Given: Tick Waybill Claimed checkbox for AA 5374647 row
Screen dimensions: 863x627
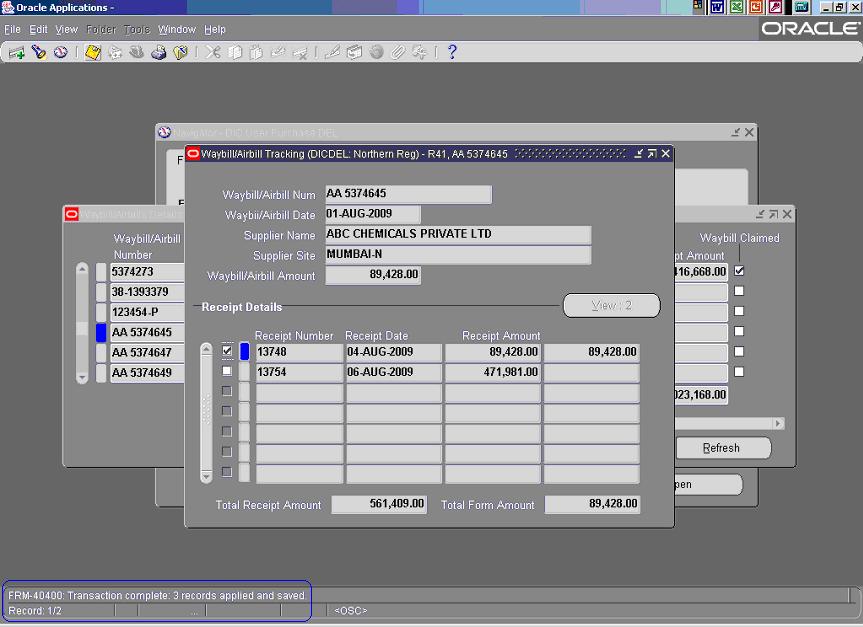Looking at the screenshot, I should point(739,352).
